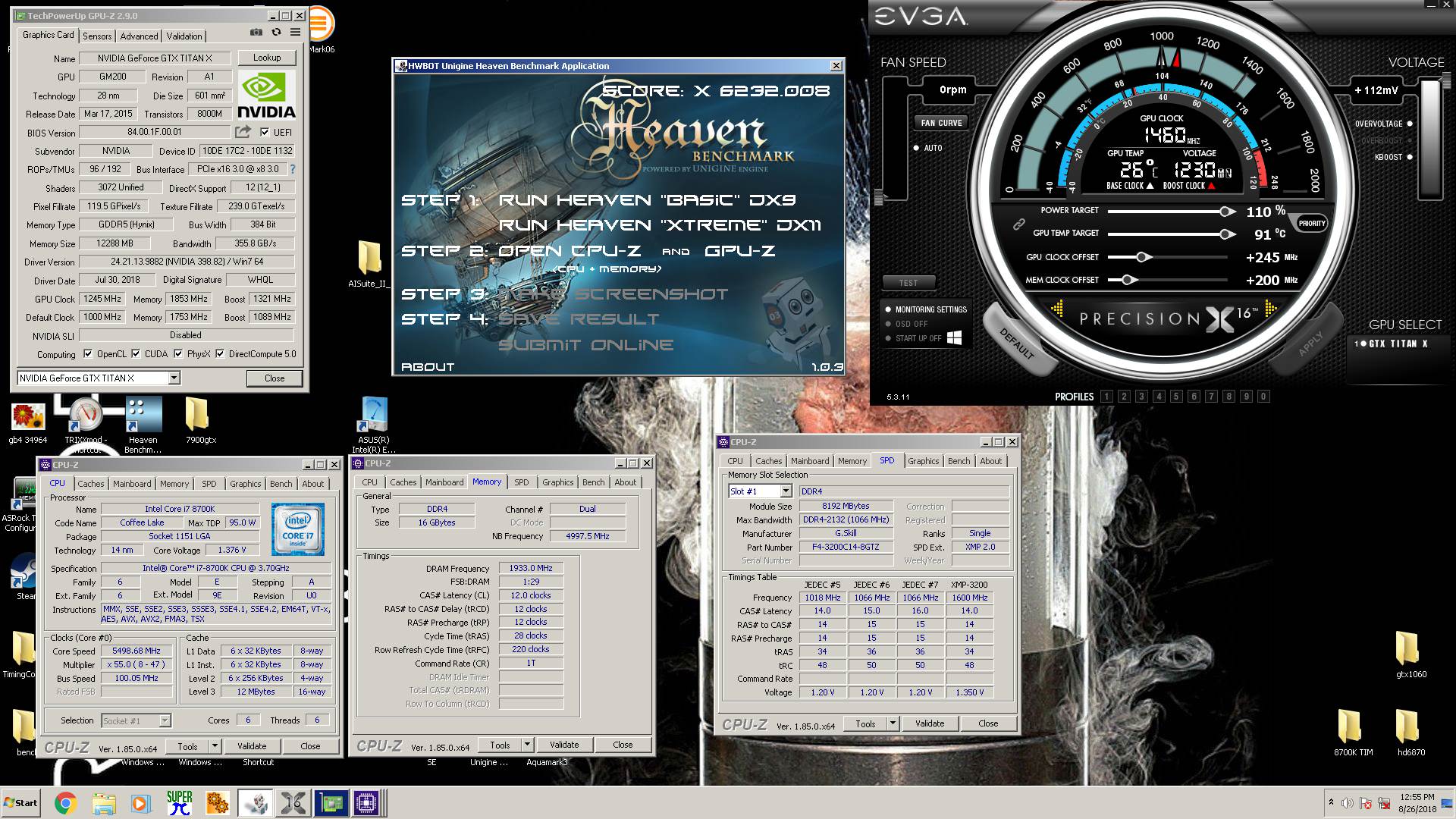
Task: Click MONITORING SETTINGS in Precision X
Action: (926, 309)
